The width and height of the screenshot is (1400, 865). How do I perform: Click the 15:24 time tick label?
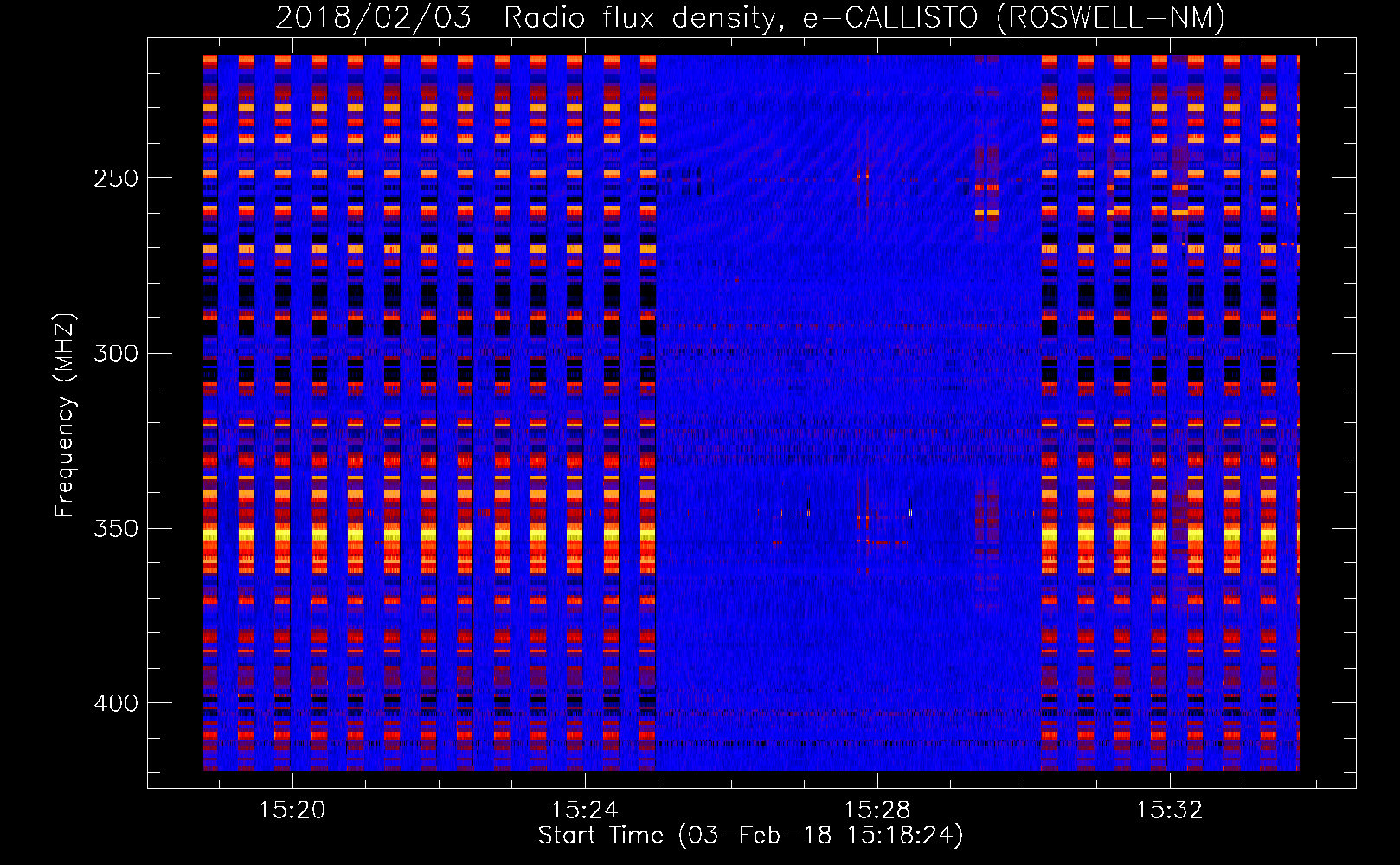coord(585,811)
